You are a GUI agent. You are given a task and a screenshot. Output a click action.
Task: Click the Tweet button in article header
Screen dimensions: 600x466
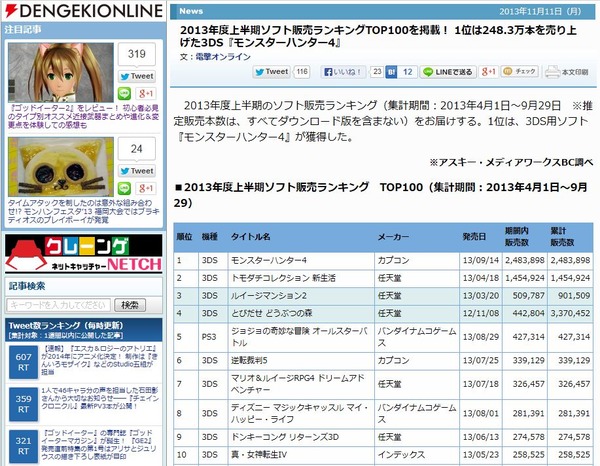tap(271, 72)
